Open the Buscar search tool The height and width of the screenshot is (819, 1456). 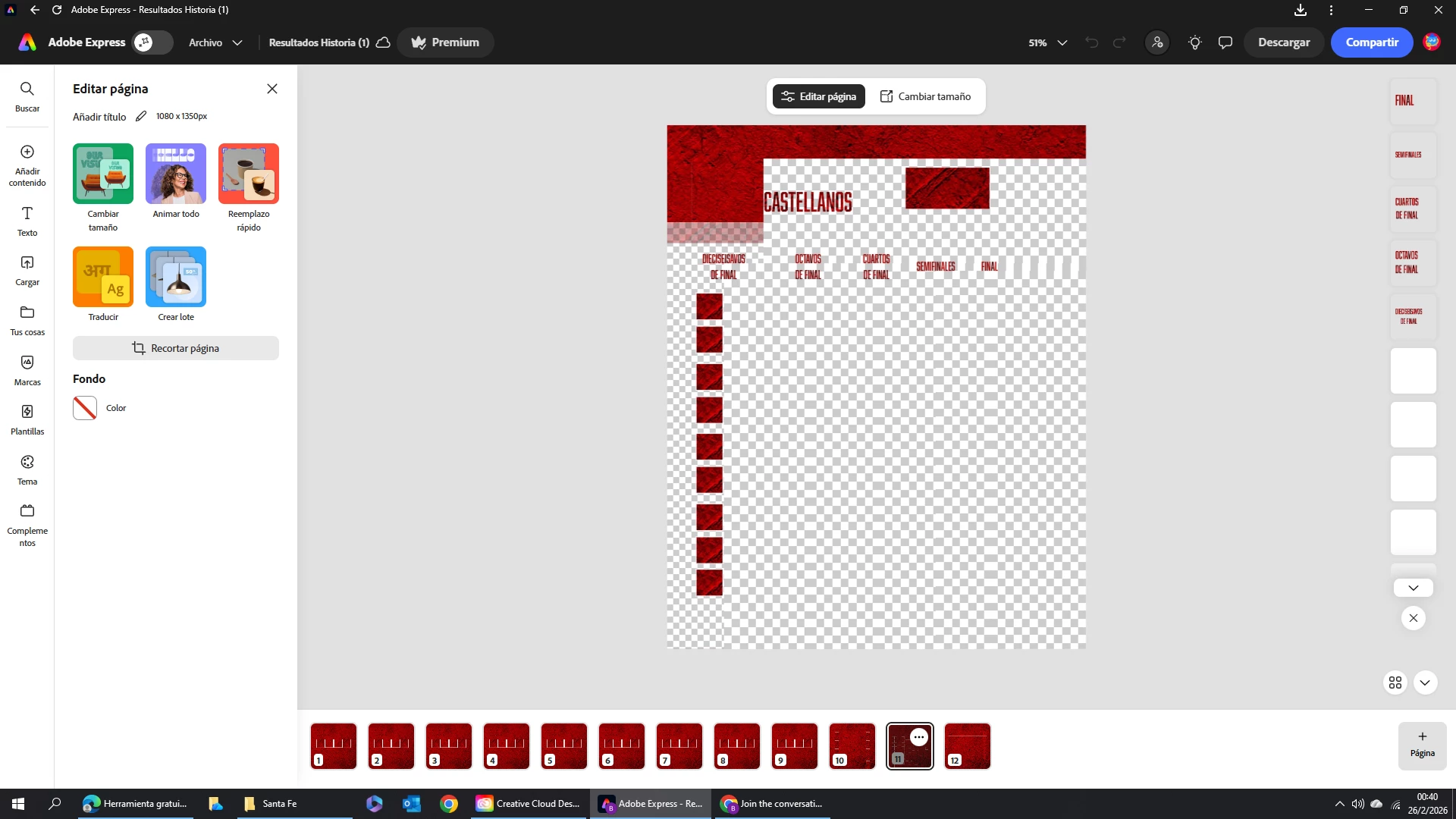27,96
